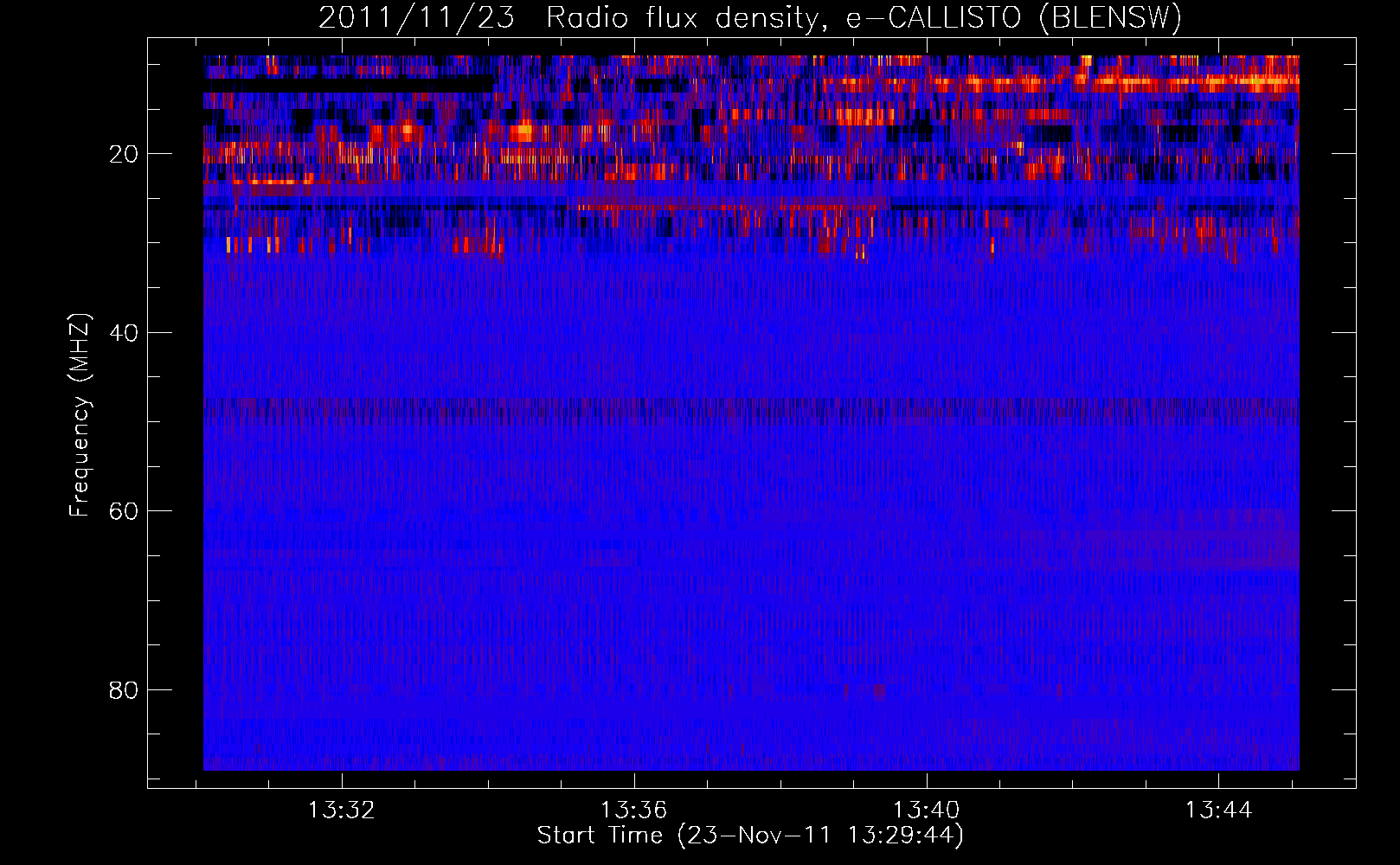
Task: Click the 'Frequency (MHZ)' axis label
Action: 80,415
